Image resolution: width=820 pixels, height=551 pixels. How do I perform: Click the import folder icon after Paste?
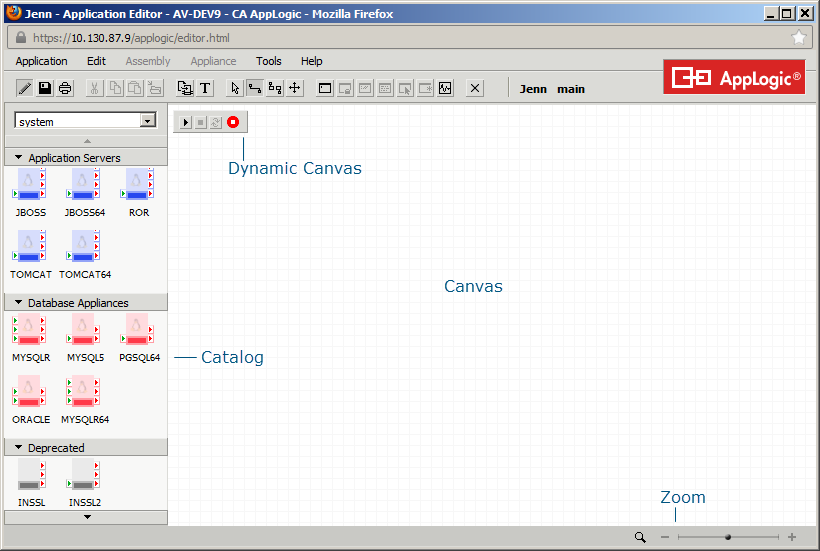pos(155,88)
